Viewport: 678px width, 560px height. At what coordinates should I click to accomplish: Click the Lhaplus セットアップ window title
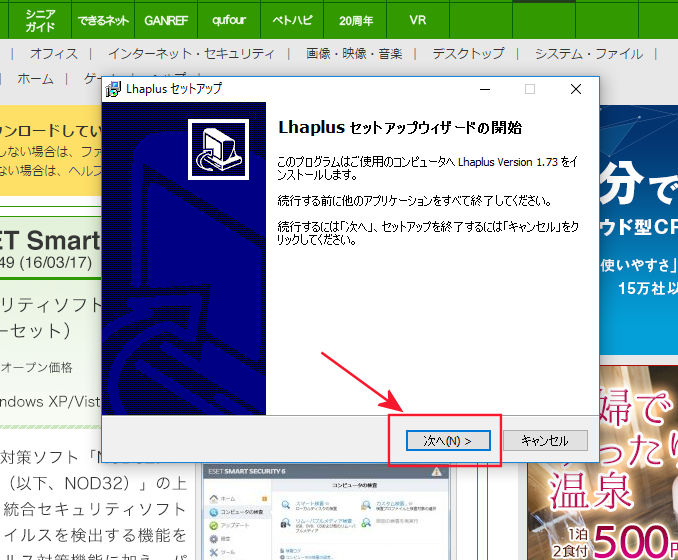coord(174,89)
